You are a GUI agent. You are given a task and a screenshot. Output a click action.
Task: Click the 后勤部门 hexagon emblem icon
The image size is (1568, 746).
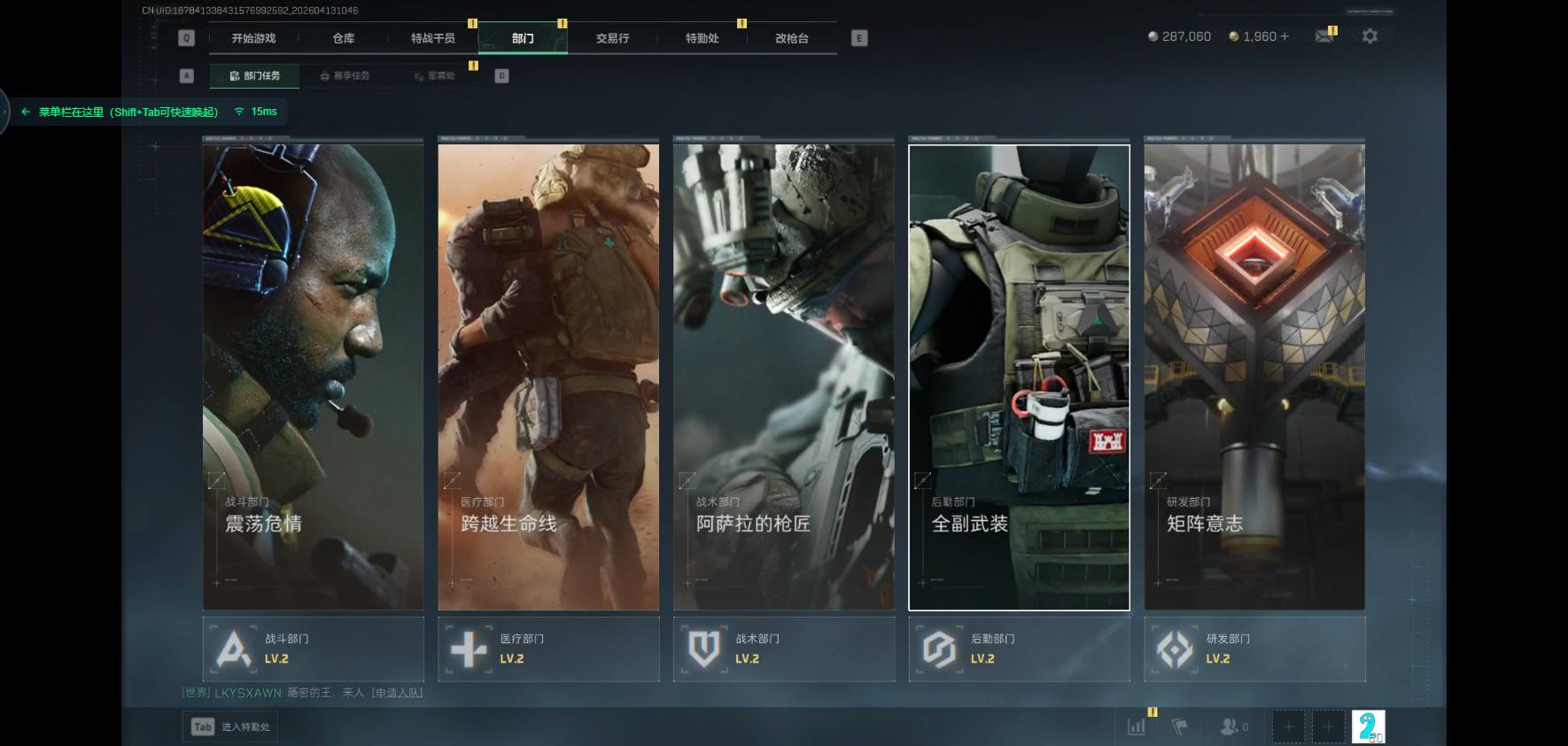coord(939,649)
